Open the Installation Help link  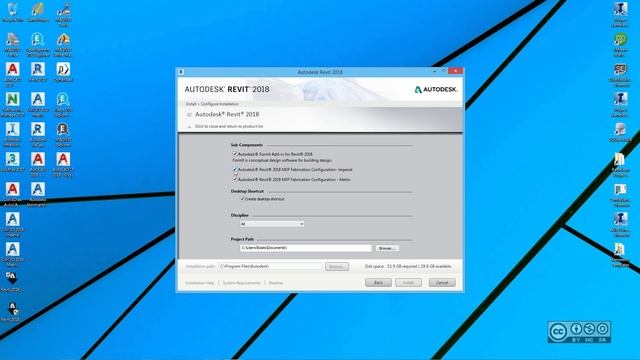coord(200,283)
